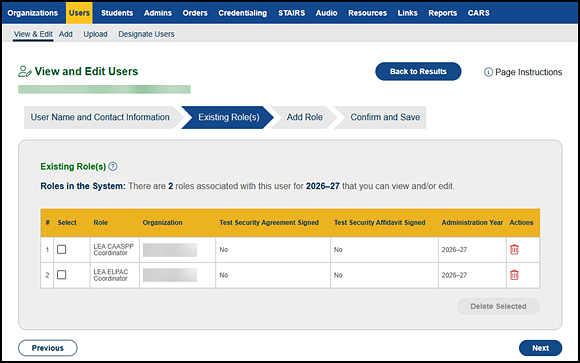Click the Page Instructions info icon

click(x=488, y=72)
